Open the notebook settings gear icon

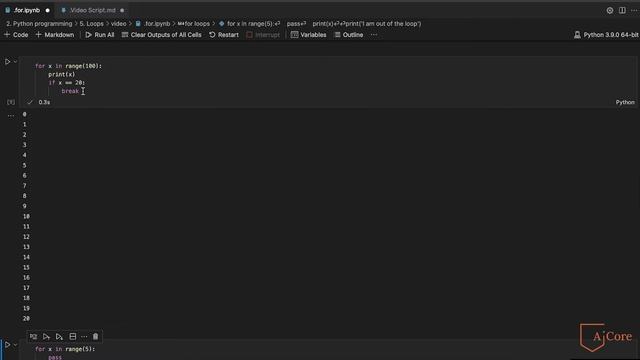coord(610,11)
